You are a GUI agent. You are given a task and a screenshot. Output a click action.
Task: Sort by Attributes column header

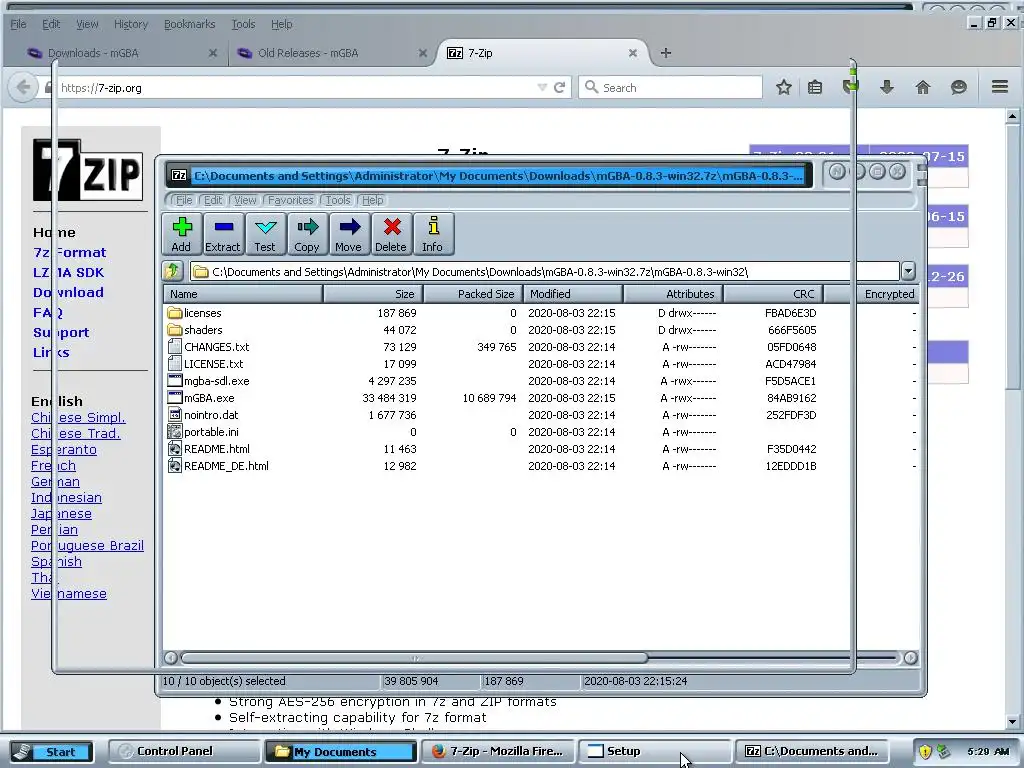(x=673, y=294)
